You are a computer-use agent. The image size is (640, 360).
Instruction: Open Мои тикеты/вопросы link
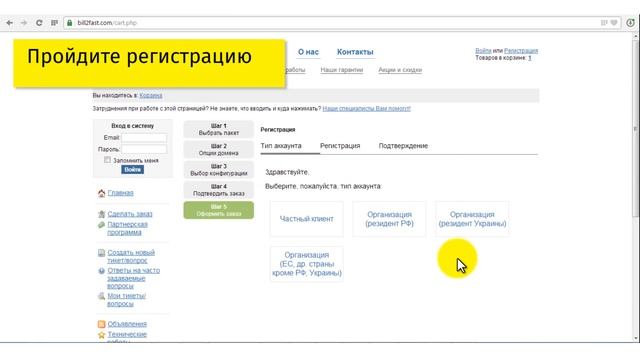coord(127,300)
